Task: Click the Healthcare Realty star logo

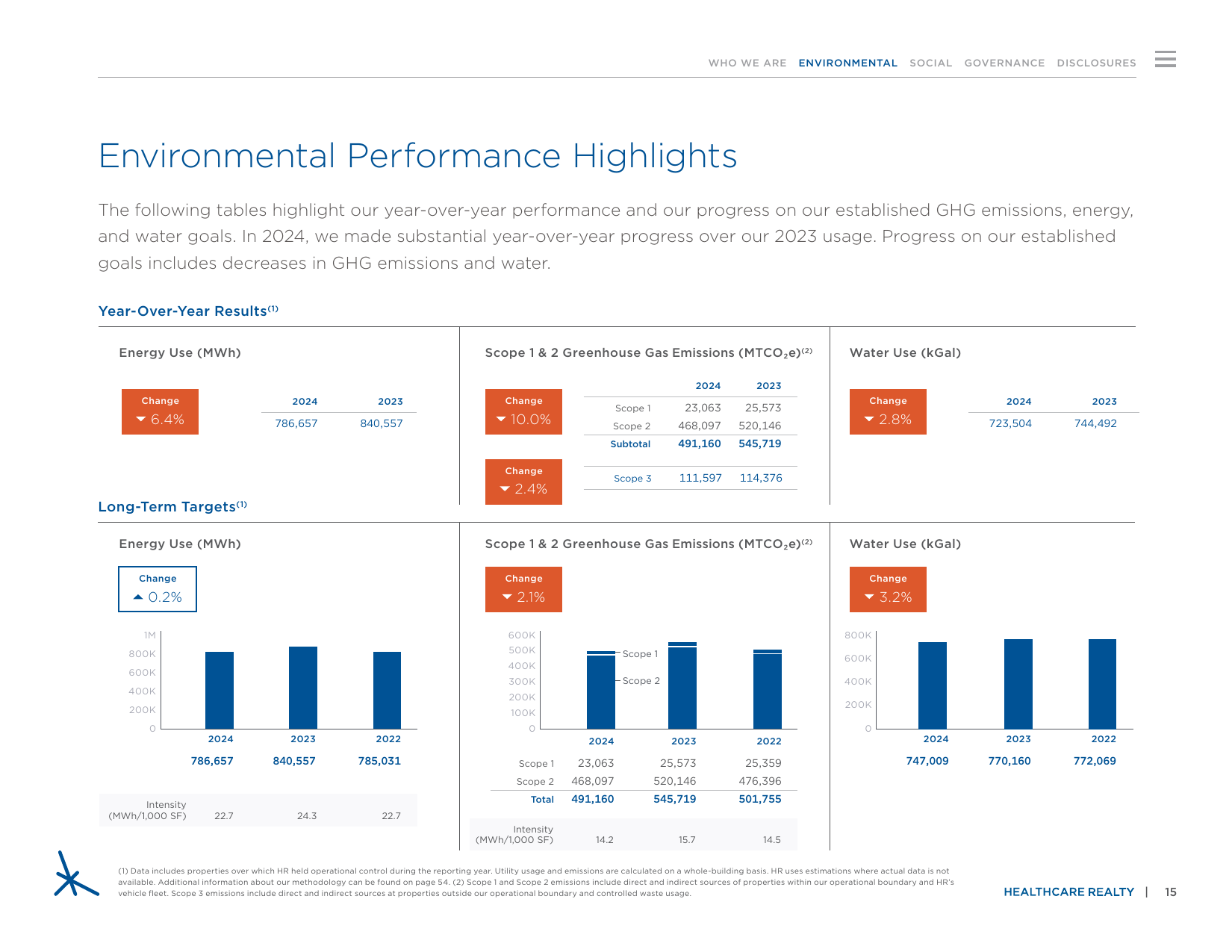Action: (x=75, y=874)
